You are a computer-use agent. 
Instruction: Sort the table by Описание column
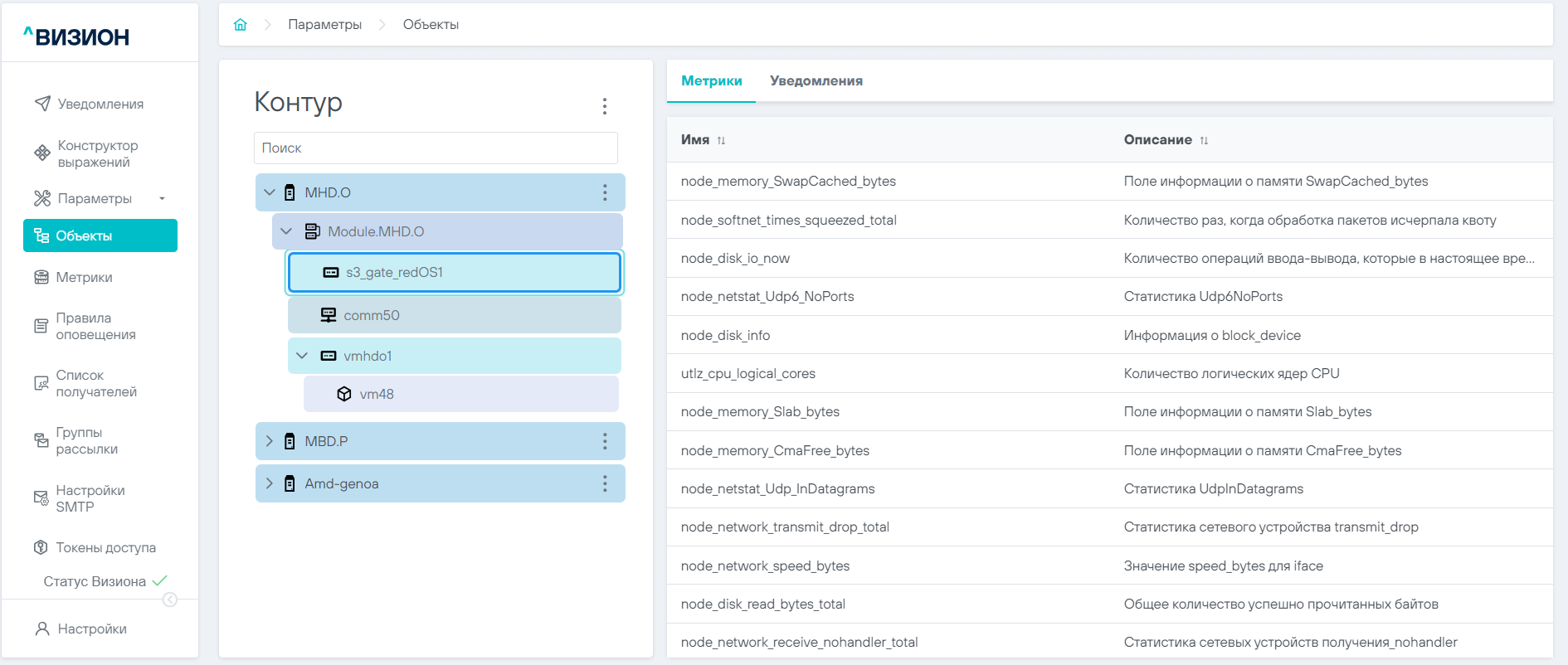1204,140
